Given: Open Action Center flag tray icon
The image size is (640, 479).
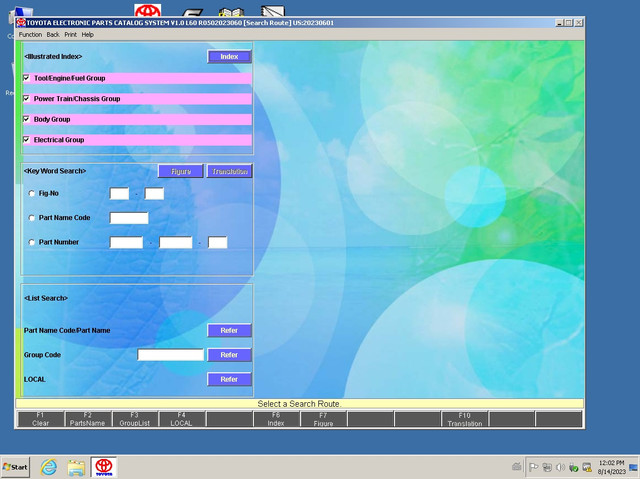Looking at the screenshot, I should pos(533,467).
